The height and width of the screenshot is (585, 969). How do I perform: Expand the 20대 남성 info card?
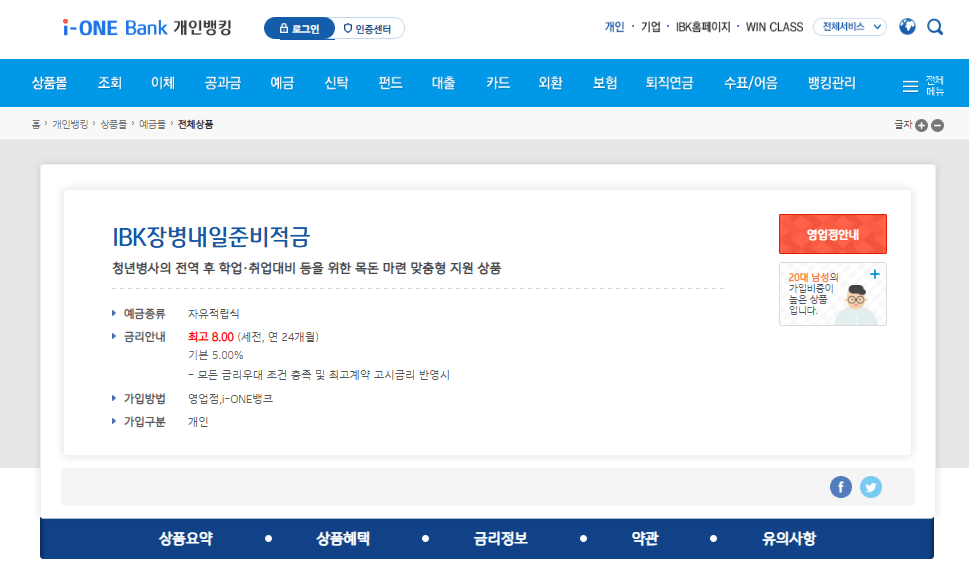pos(874,274)
